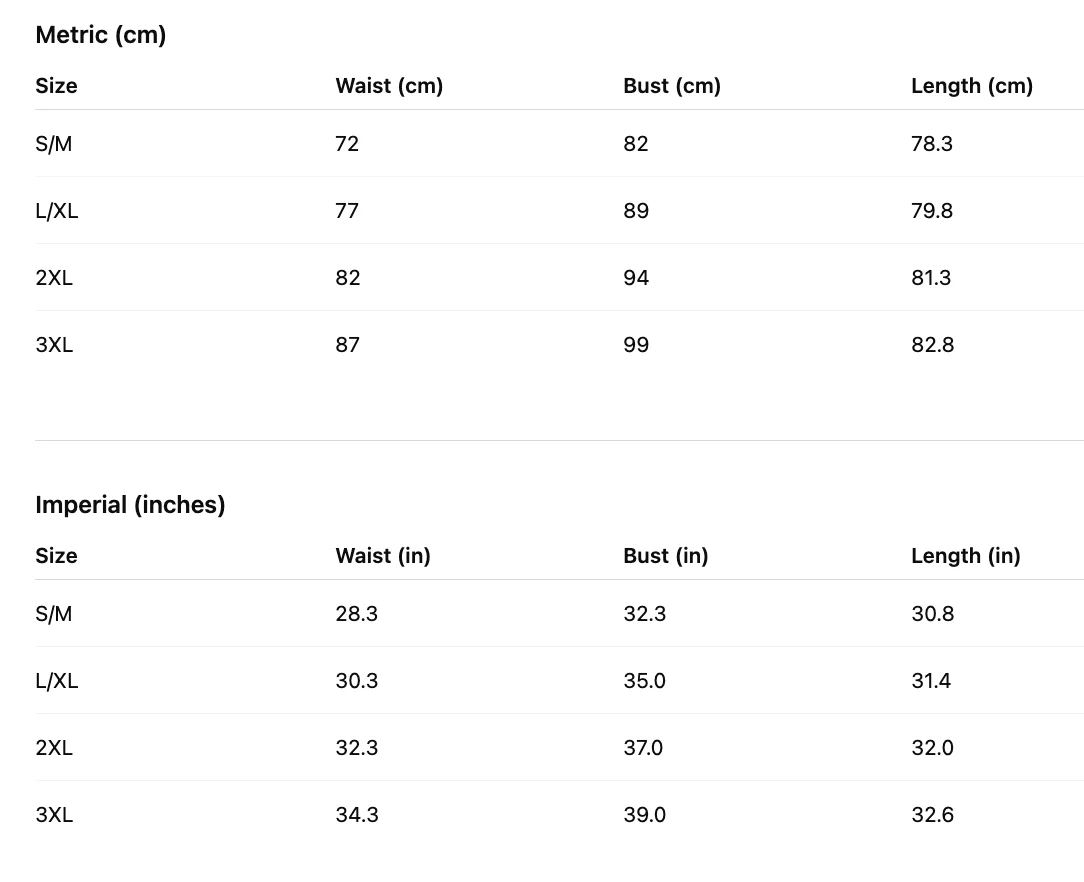Select the 37.0 bust value

click(x=643, y=748)
